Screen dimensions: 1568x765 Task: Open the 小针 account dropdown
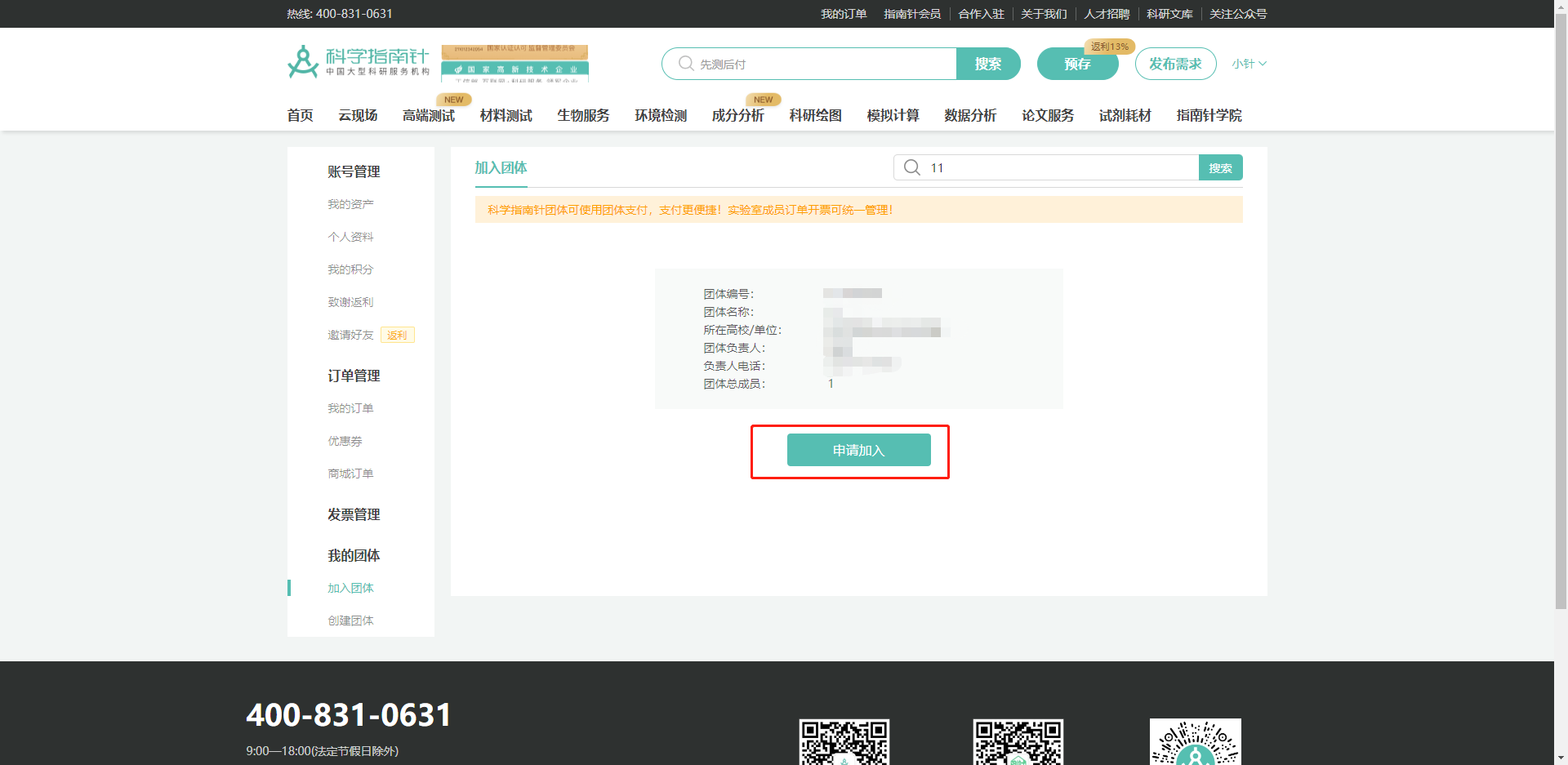1248,63
